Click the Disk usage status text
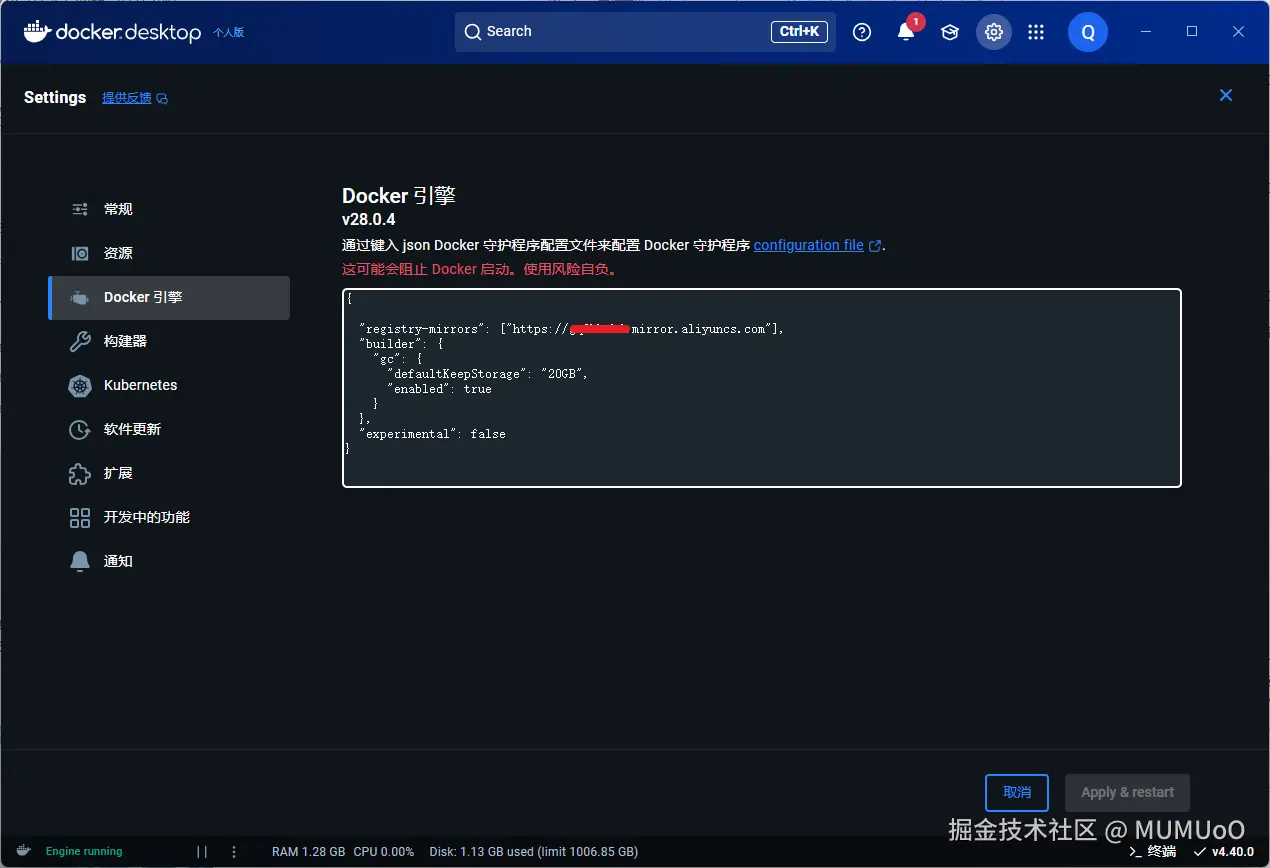This screenshot has height=868, width=1270. [534, 852]
